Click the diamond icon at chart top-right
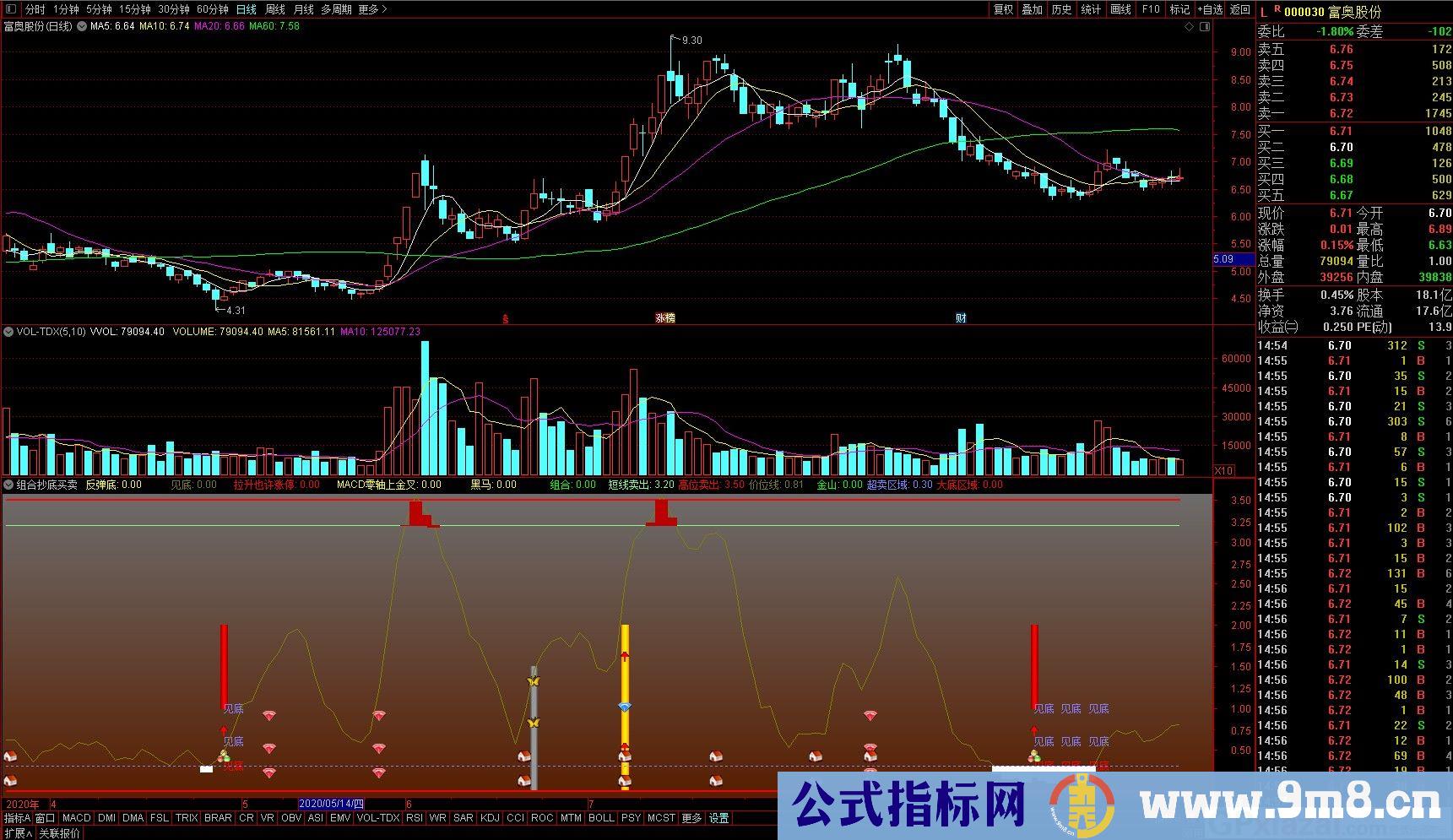This screenshot has height=840, width=1453. click(1190, 27)
